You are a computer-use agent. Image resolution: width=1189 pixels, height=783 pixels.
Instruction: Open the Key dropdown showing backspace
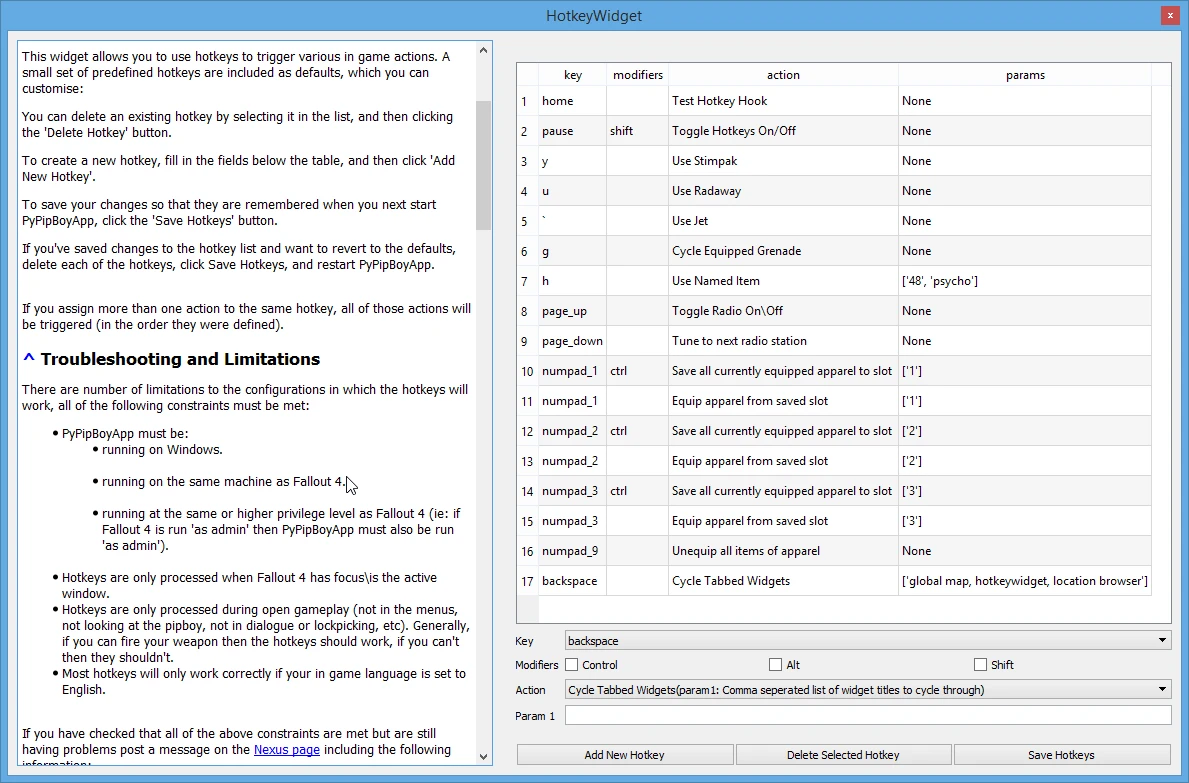868,640
